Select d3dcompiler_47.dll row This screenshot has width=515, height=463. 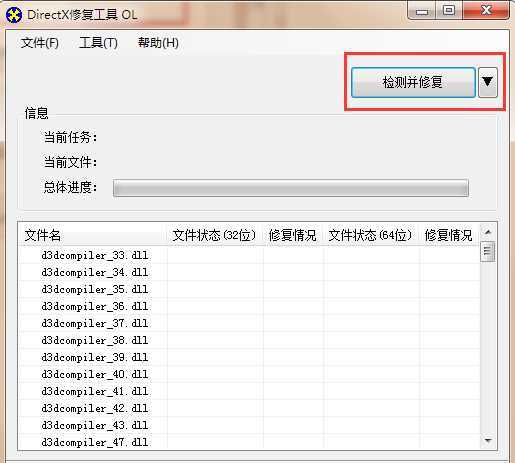pos(249,442)
